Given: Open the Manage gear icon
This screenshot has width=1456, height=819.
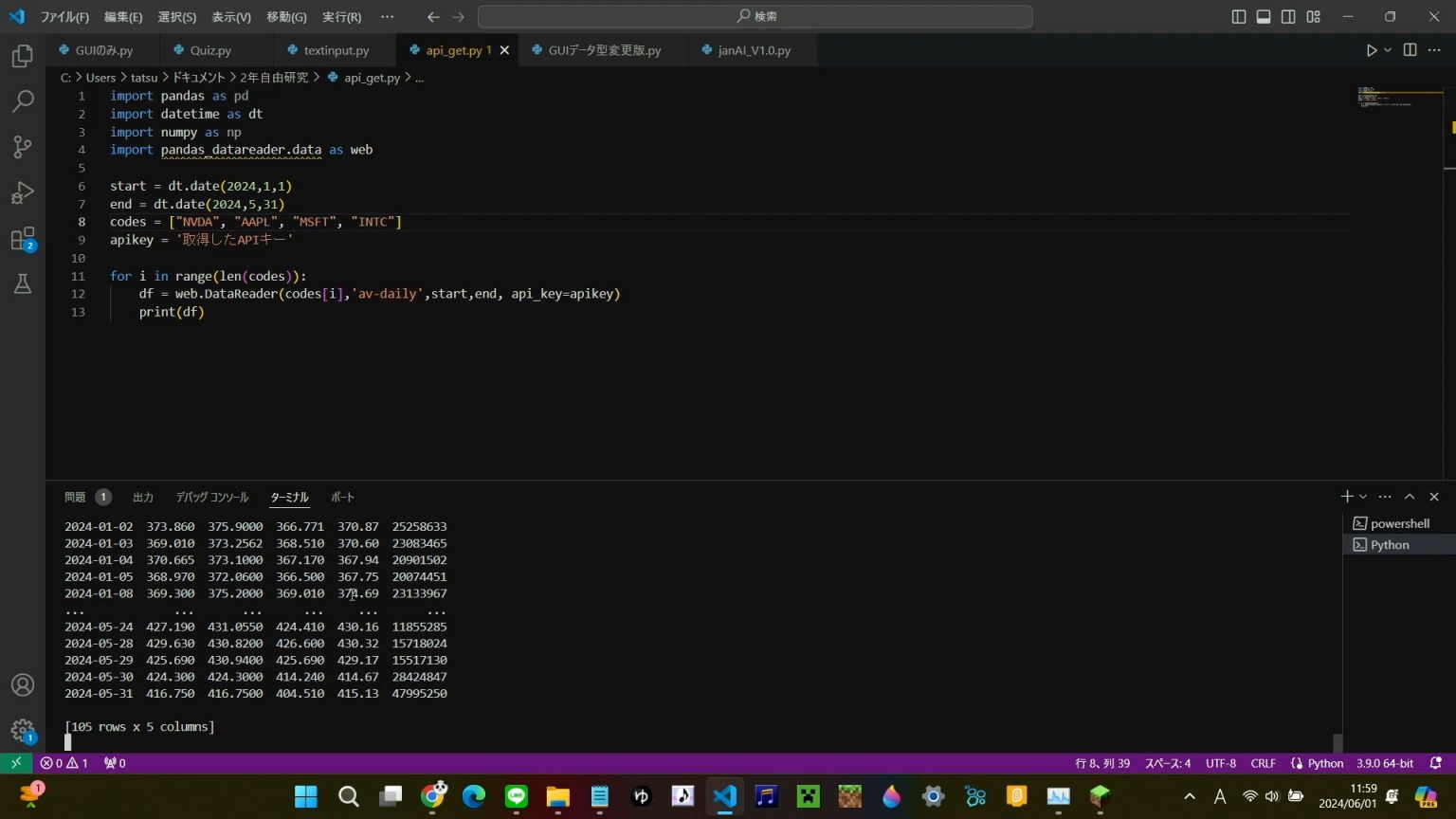Looking at the screenshot, I should (x=23, y=730).
